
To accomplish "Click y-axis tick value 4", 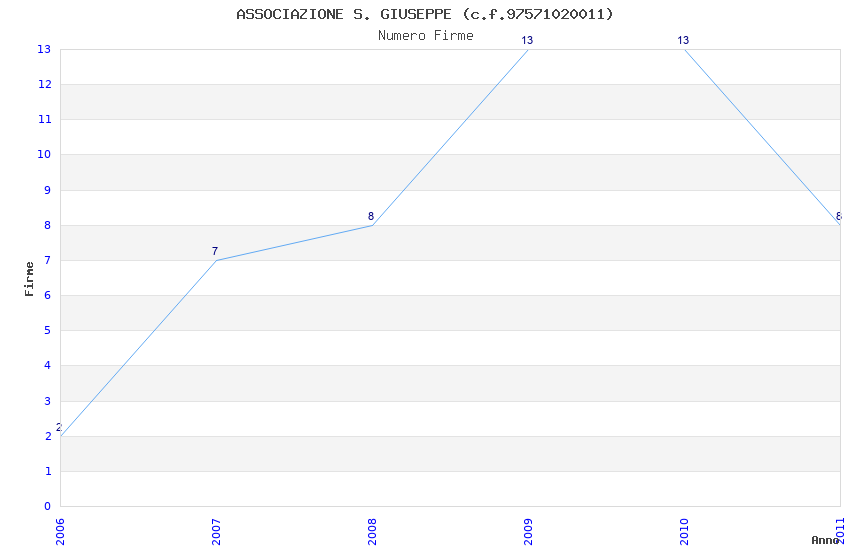I will 48,365.
